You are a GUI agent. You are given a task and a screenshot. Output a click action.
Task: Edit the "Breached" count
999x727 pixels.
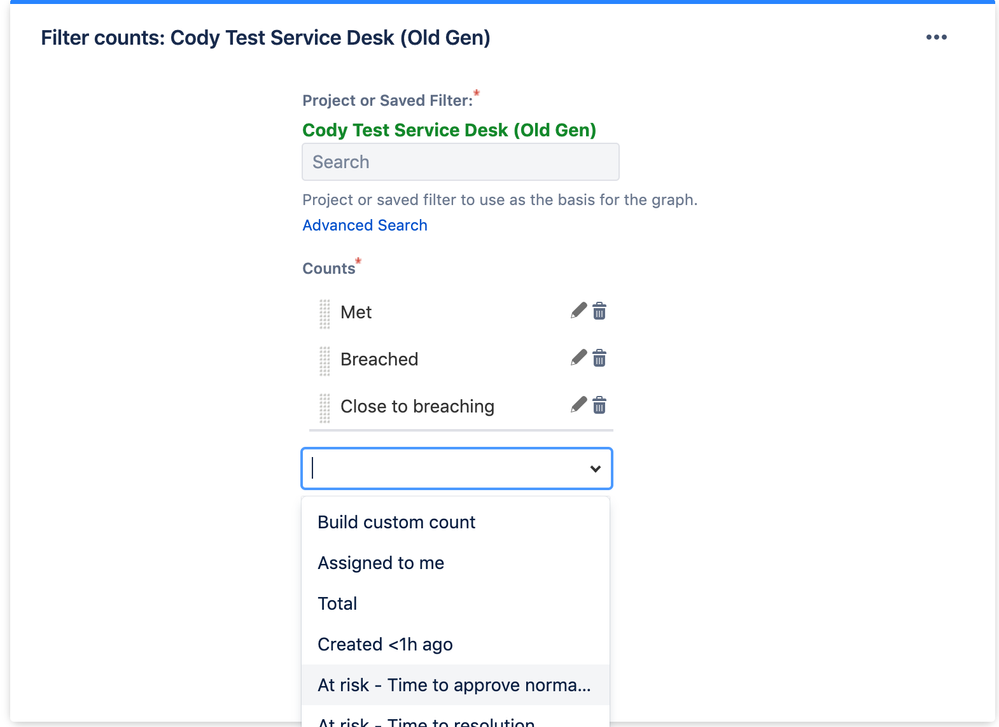coord(577,357)
